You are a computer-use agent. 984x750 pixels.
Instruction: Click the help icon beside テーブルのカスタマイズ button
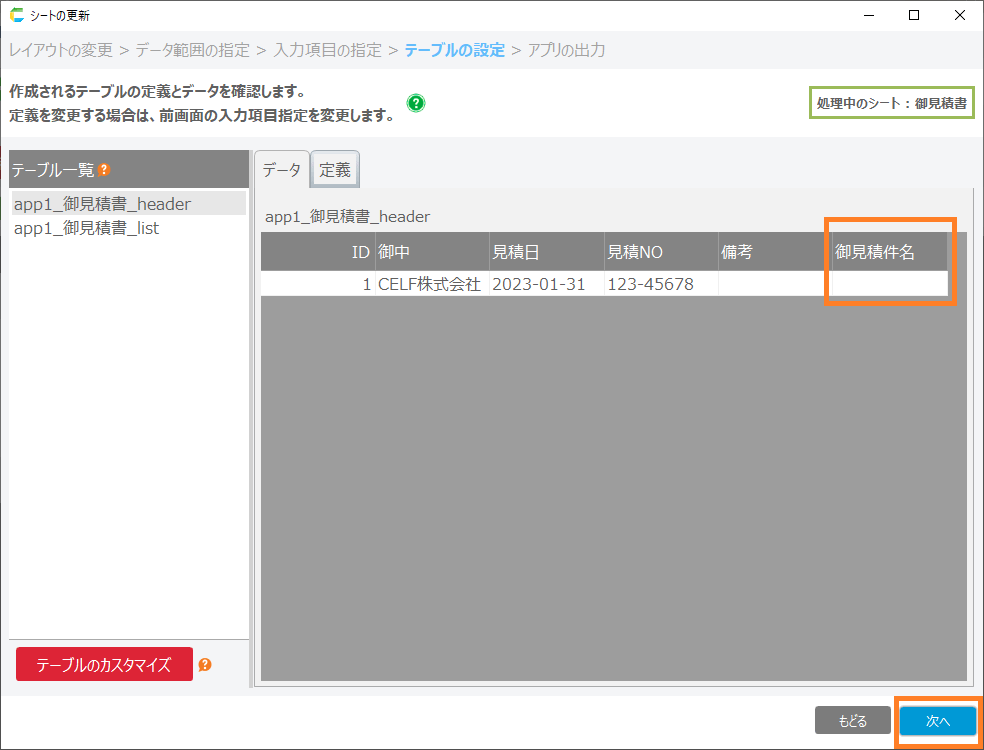click(x=205, y=664)
